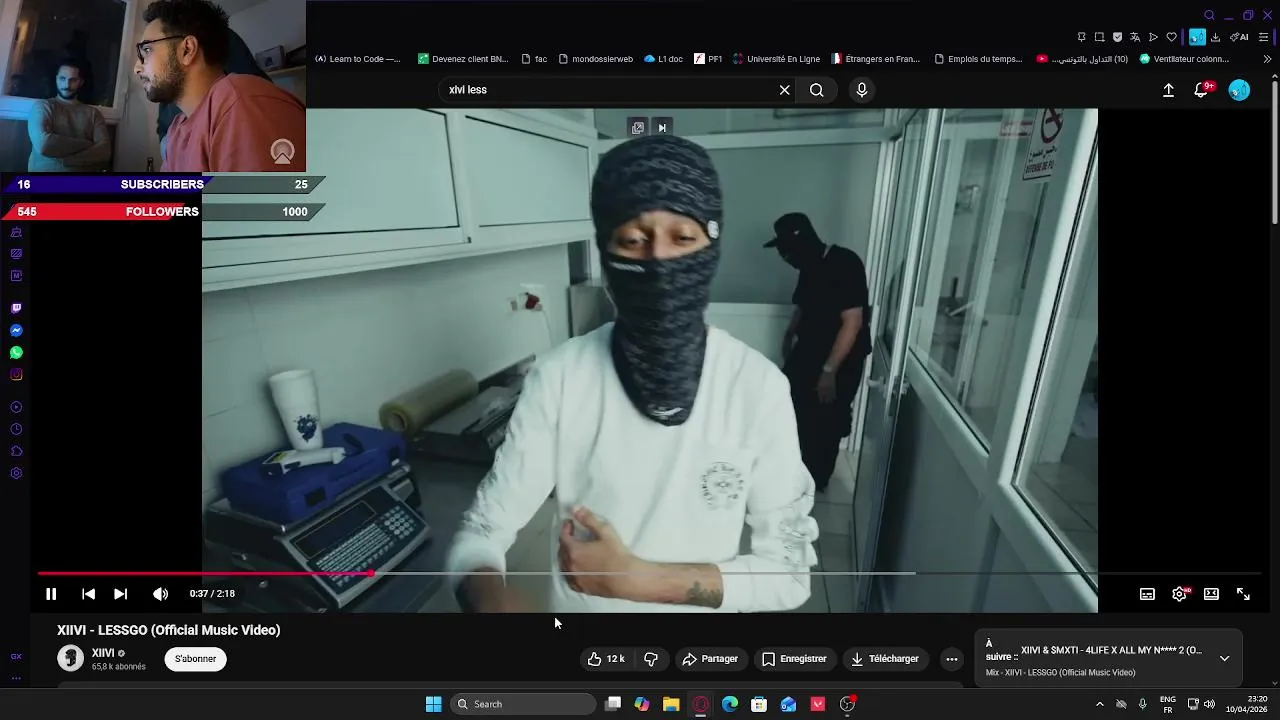Expand the À suivre mix playlist chevron

1224,658
